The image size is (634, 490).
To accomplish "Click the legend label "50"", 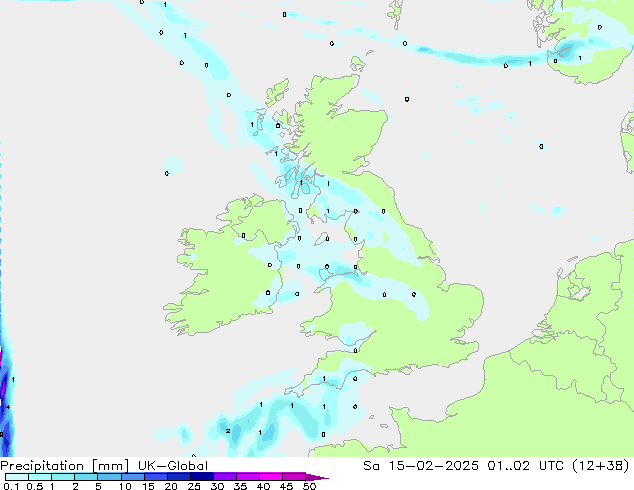I will (309, 486).
